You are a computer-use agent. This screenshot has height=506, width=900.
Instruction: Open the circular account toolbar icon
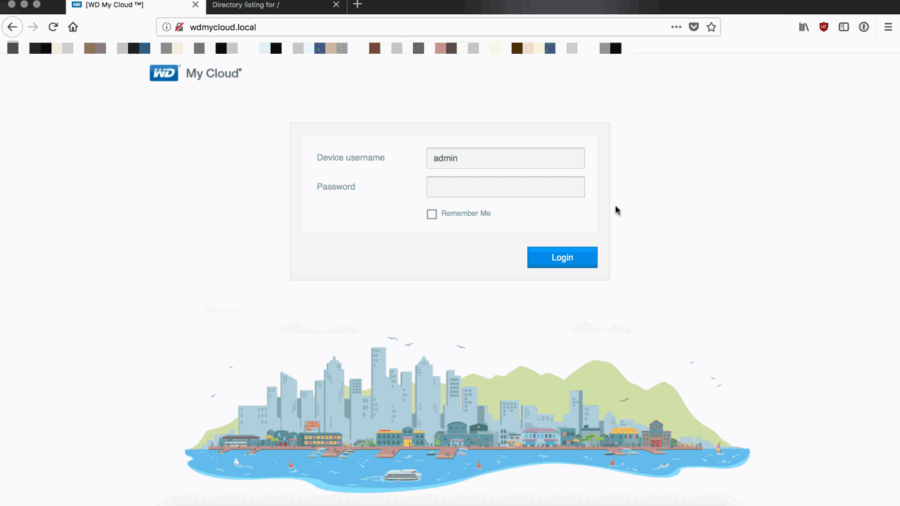tap(864, 27)
